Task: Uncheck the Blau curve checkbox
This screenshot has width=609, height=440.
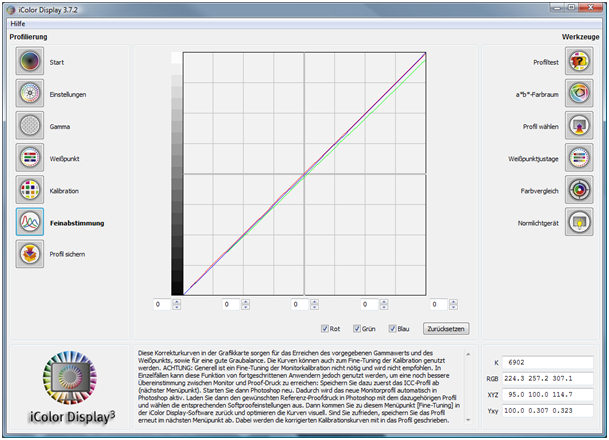Action: tap(393, 327)
